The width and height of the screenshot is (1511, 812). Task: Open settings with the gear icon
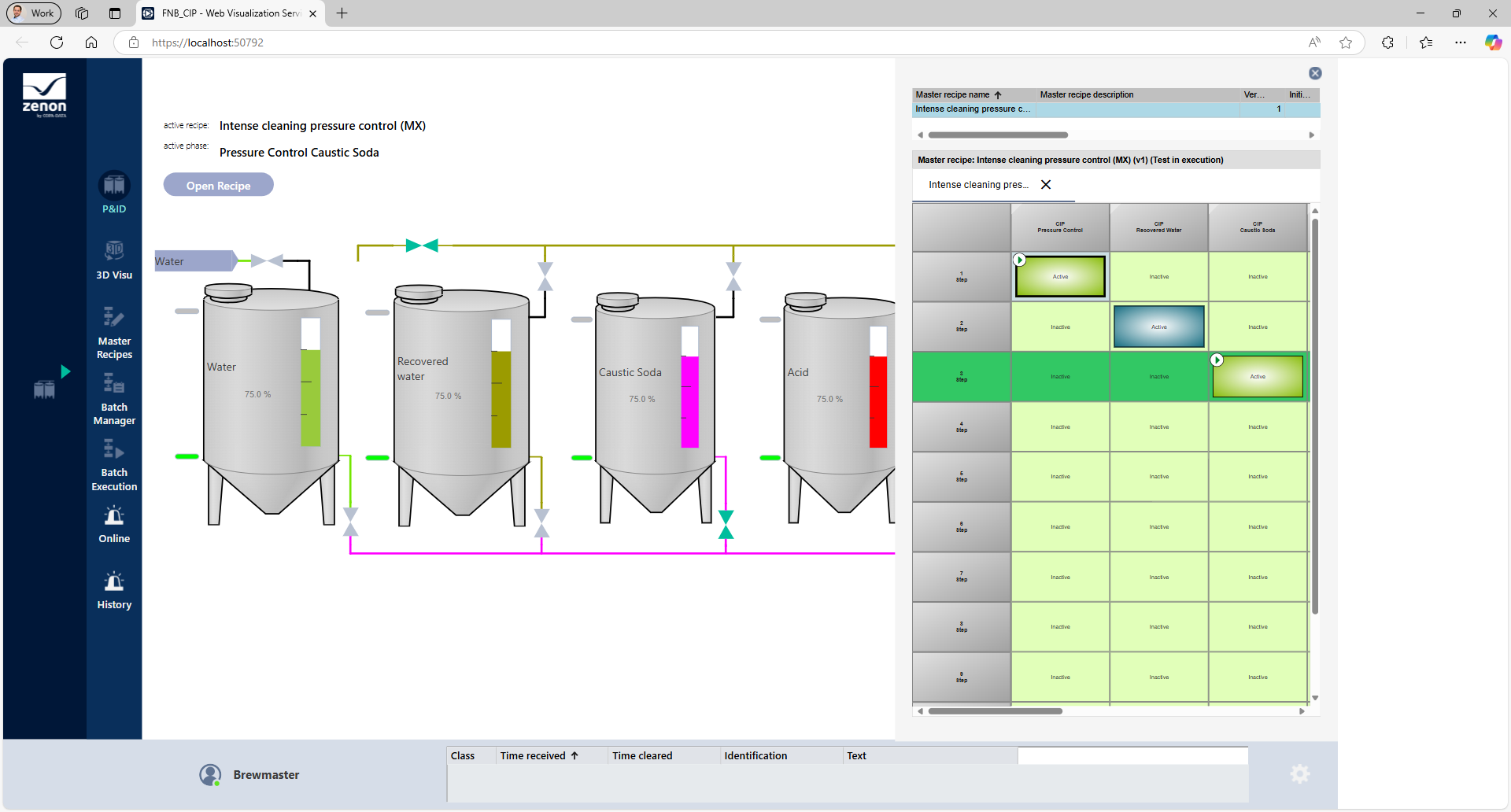(1300, 773)
